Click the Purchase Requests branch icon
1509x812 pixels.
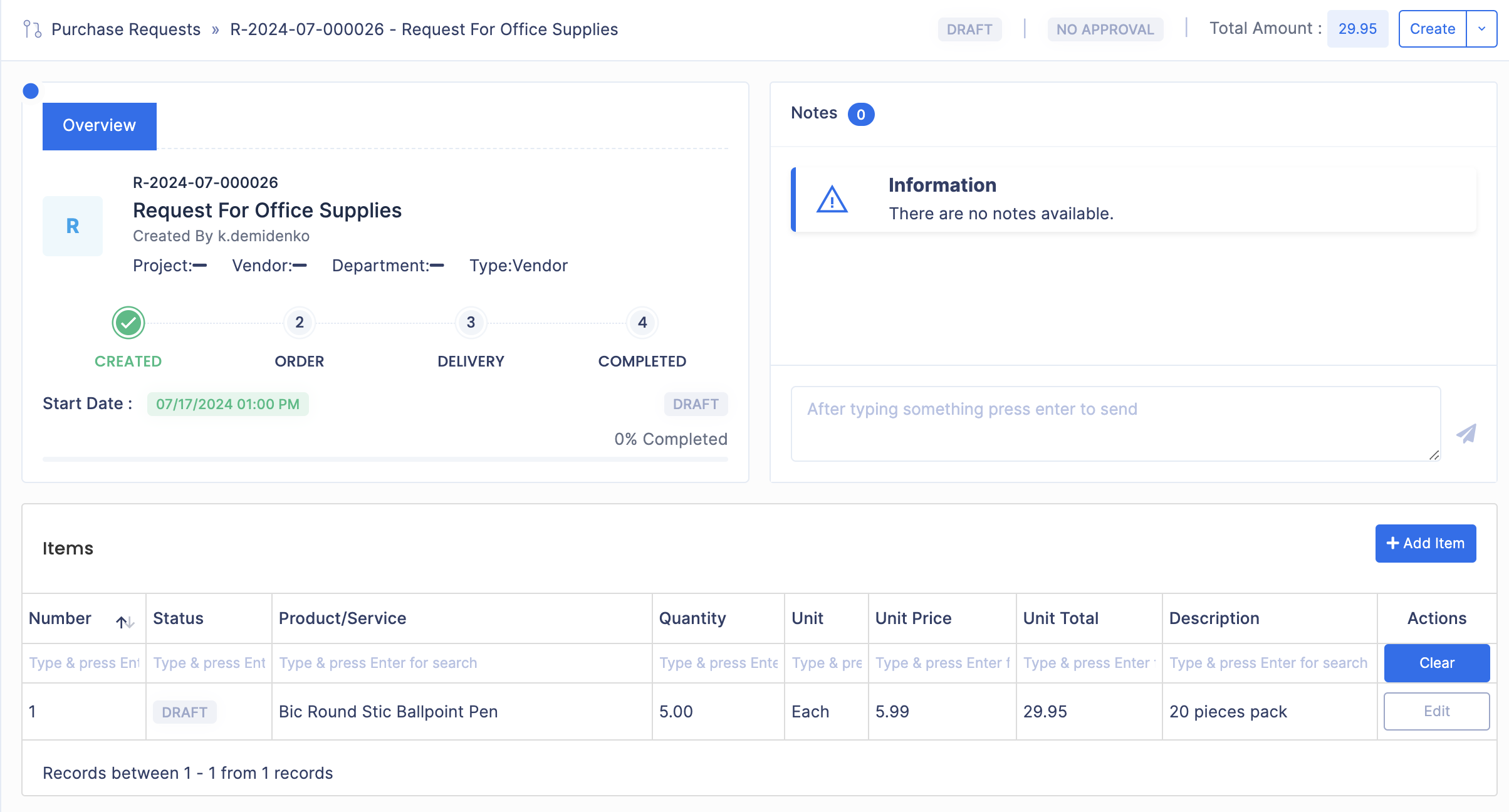(x=32, y=29)
